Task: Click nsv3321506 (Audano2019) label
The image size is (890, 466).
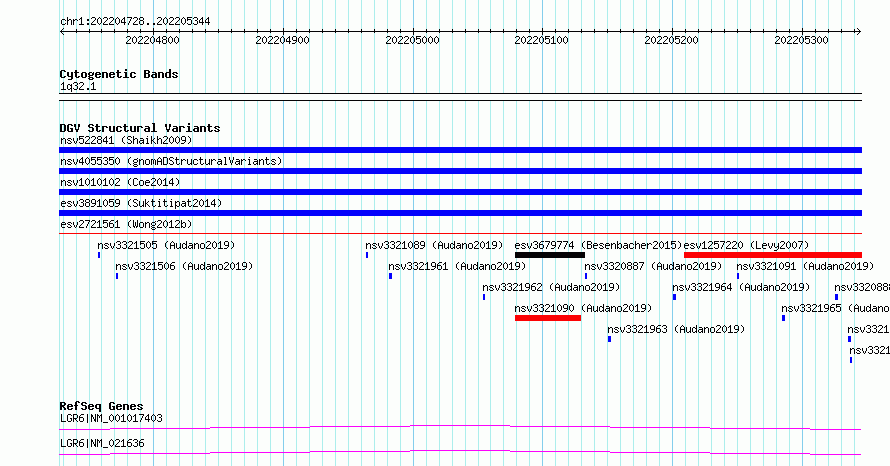Action: coord(184,266)
